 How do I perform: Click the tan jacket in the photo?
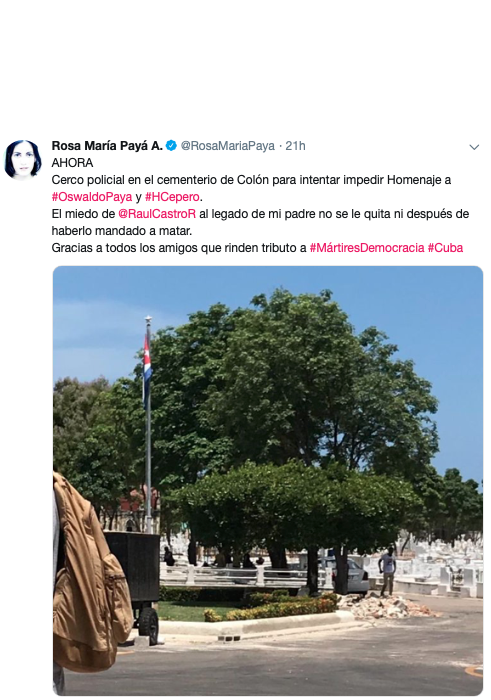click(x=89, y=576)
